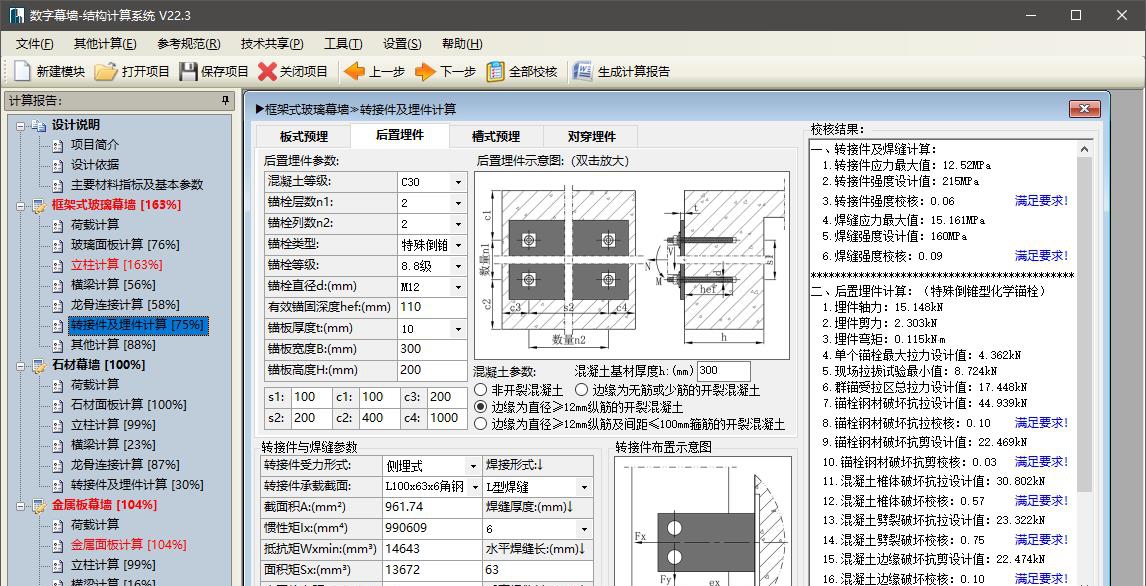This screenshot has width=1146, height=586.
Task: Click the 保存项目 disk icon
Action: [189, 71]
